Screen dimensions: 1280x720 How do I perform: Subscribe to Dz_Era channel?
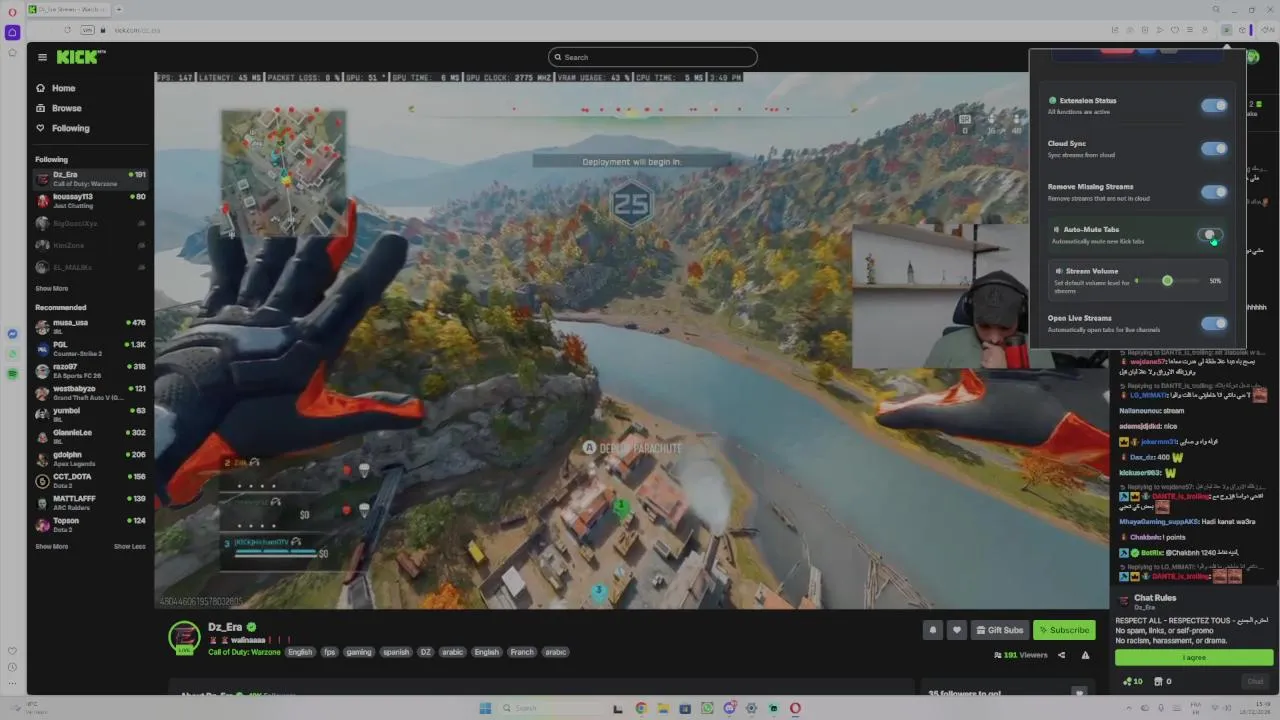point(1064,630)
